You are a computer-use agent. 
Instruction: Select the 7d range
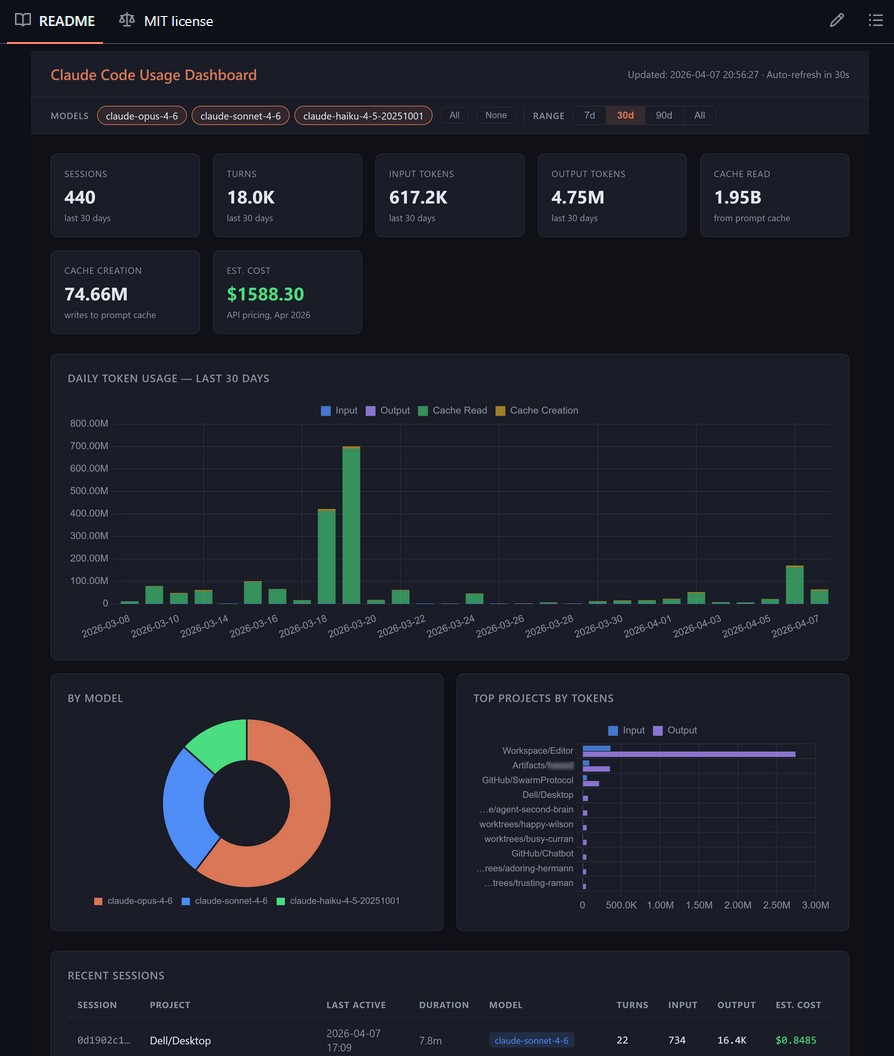point(589,116)
